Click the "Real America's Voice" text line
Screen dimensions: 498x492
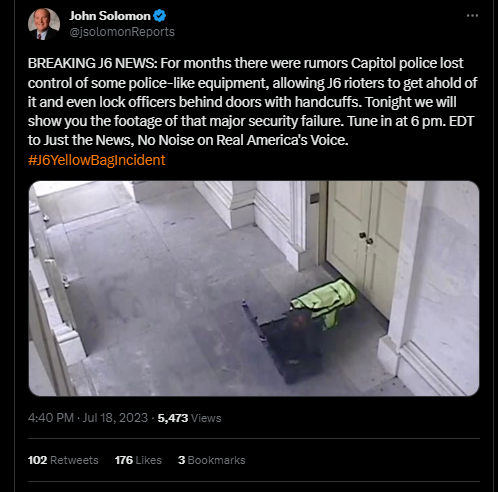point(282,140)
